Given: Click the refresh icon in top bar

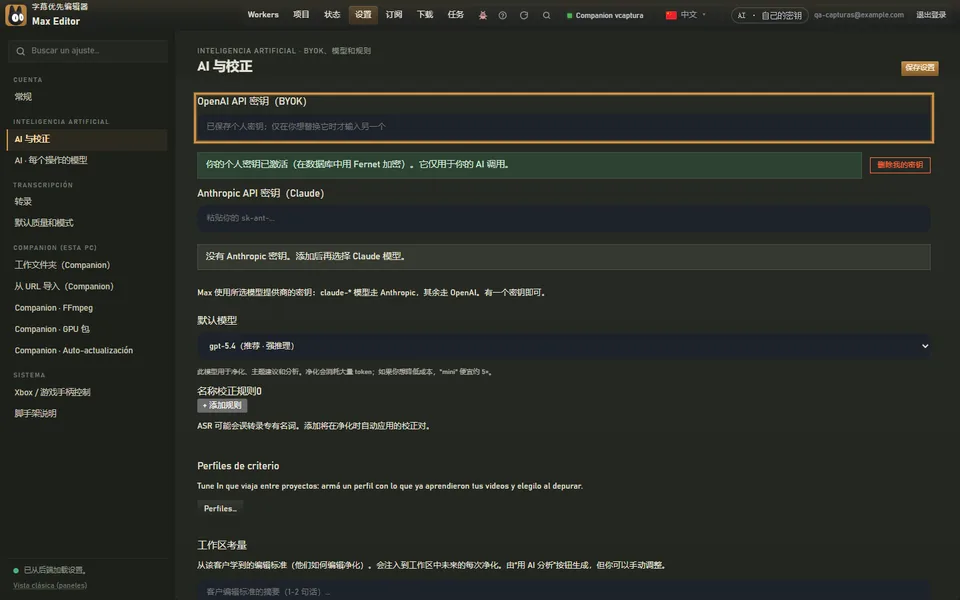Looking at the screenshot, I should 524,15.
